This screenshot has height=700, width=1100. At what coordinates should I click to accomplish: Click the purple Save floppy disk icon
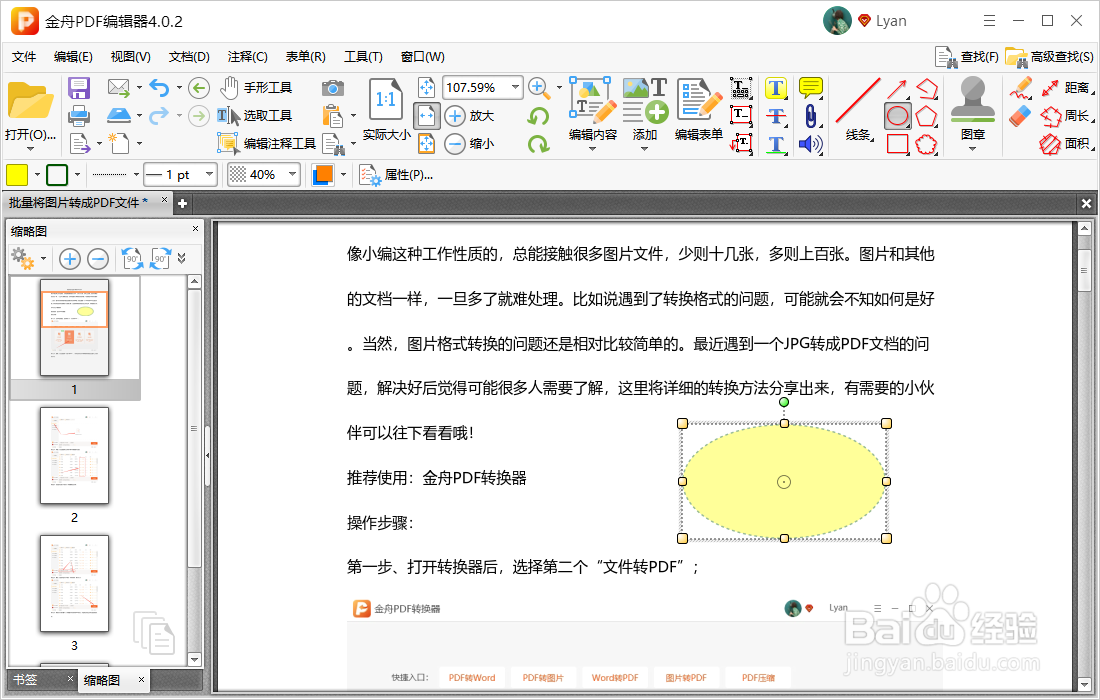(79, 88)
